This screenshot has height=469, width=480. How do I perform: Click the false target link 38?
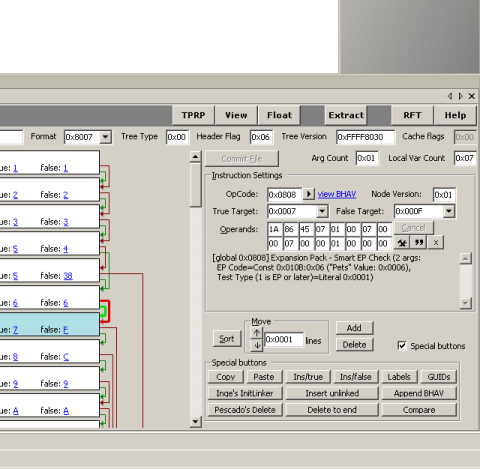coord(68,276)
